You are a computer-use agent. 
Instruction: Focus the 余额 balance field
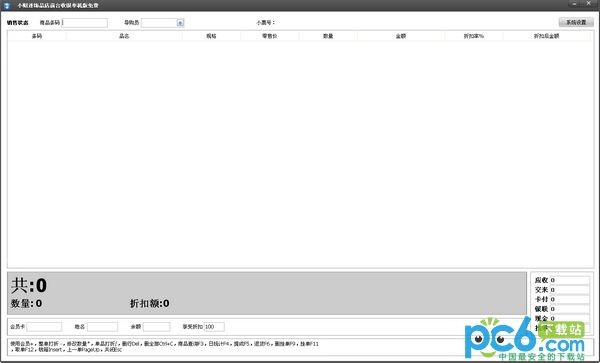click(x=157, y=327)
